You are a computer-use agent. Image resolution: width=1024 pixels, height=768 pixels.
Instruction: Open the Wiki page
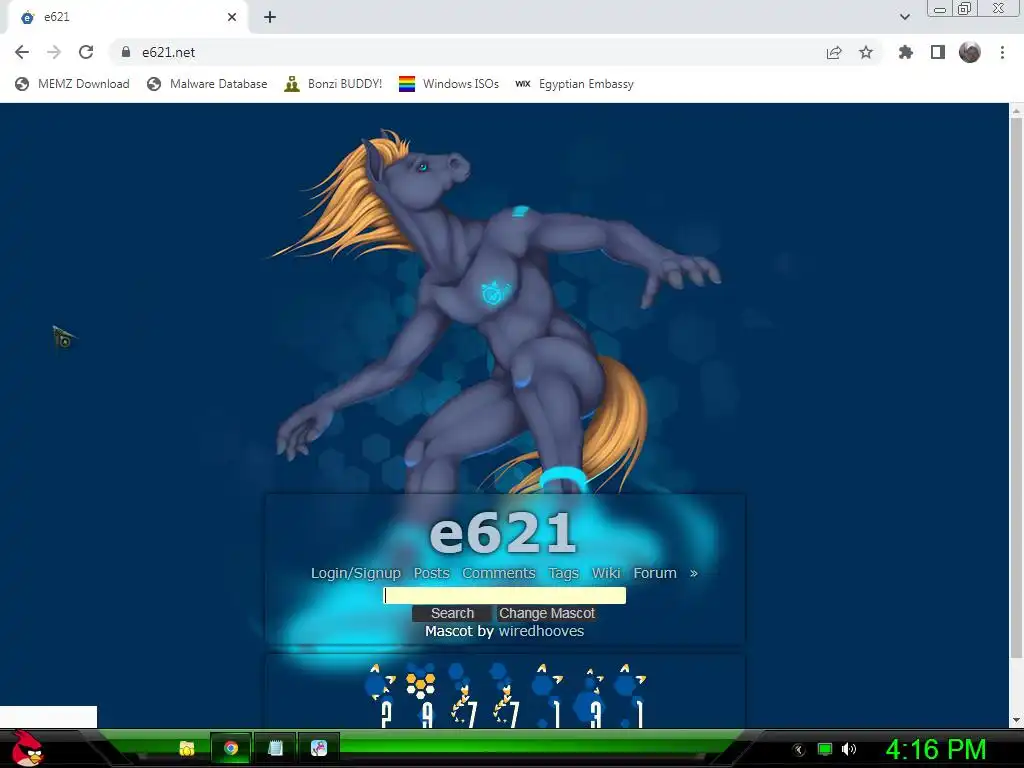coord(606,573)
